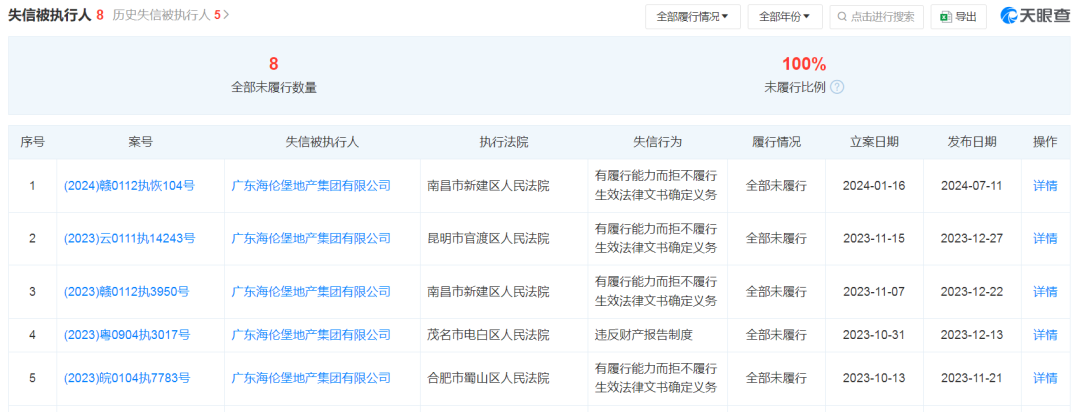
Task: Click 详情 for case 皖0104执7783号
Action: click(x=1045, y=378)
